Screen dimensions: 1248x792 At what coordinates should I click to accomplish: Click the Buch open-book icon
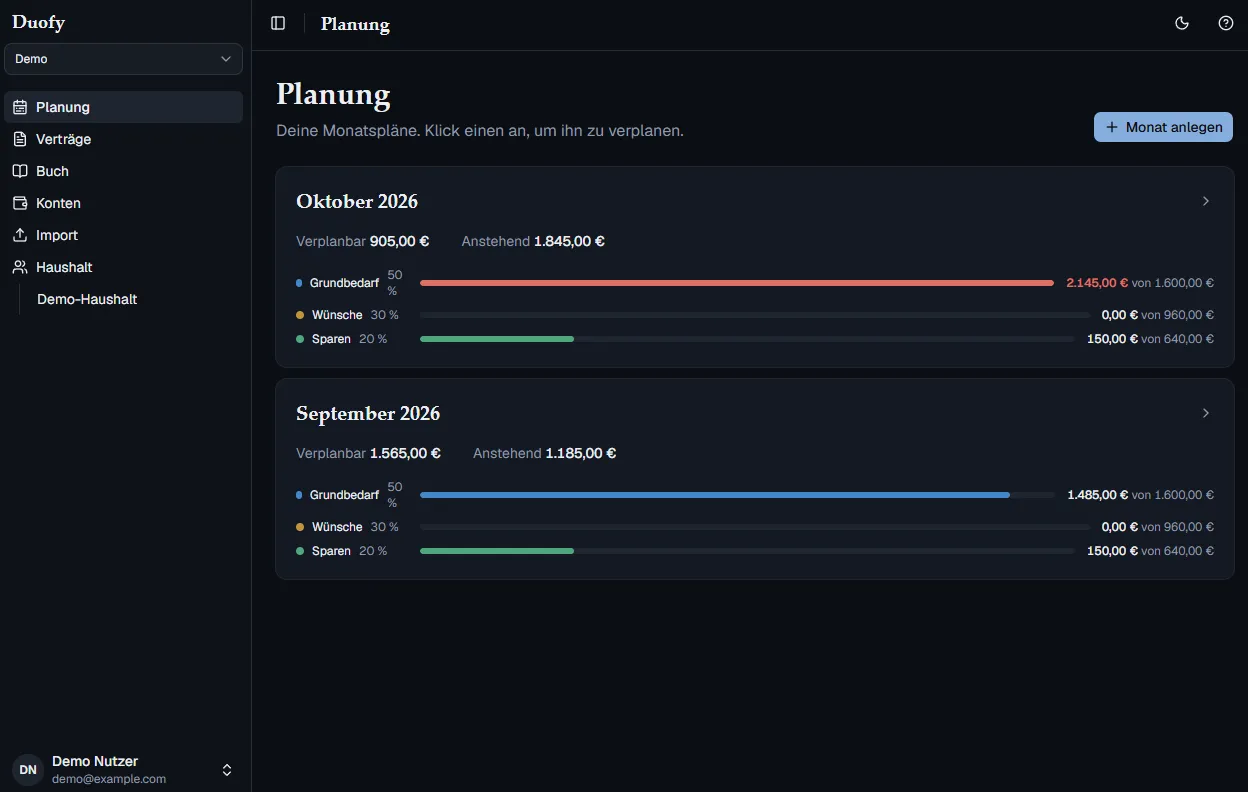coord(20,171)
